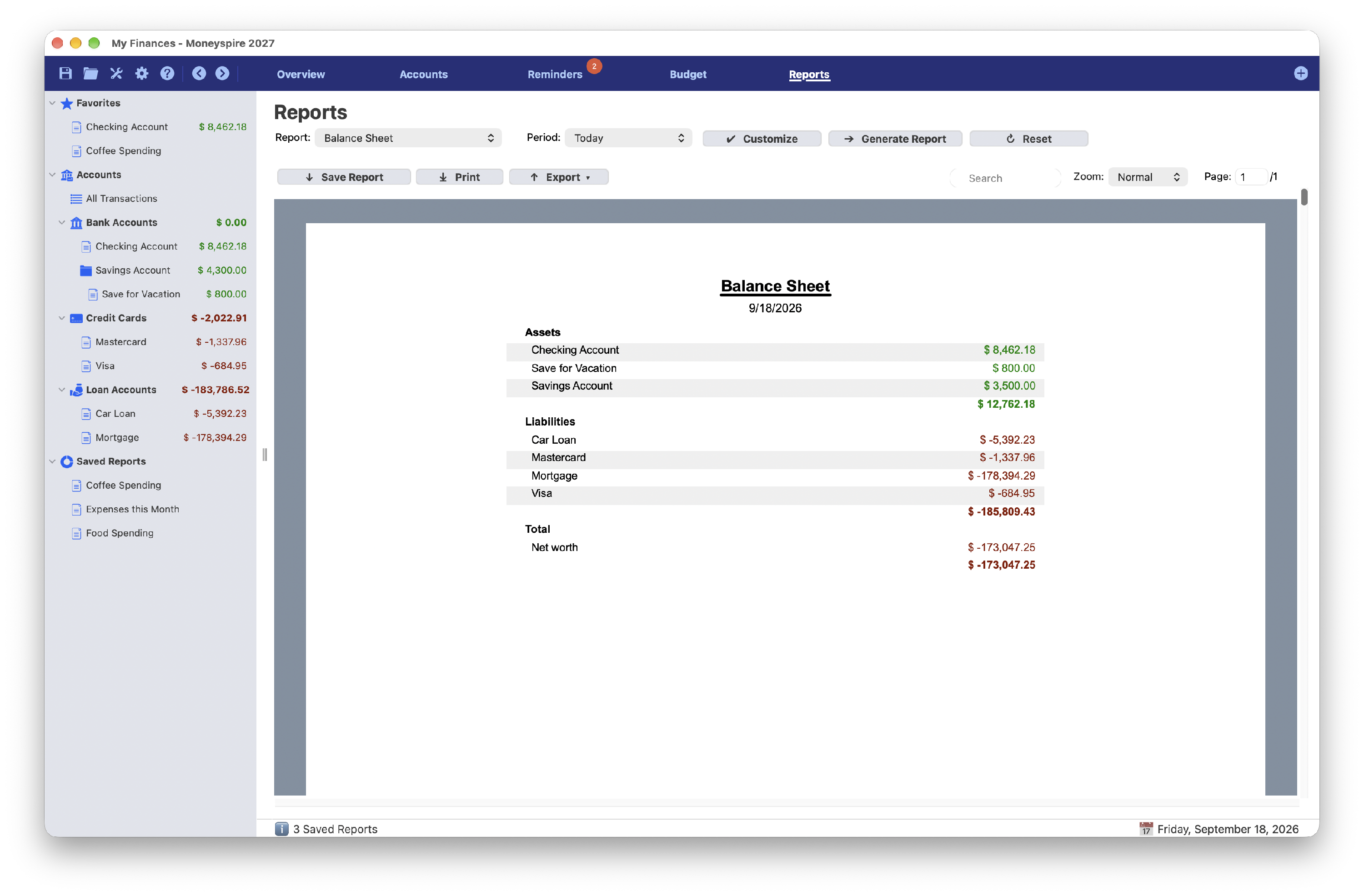Switch to the Accounts tab
This screenshot has width=1364, height=896.
point(424,75)
